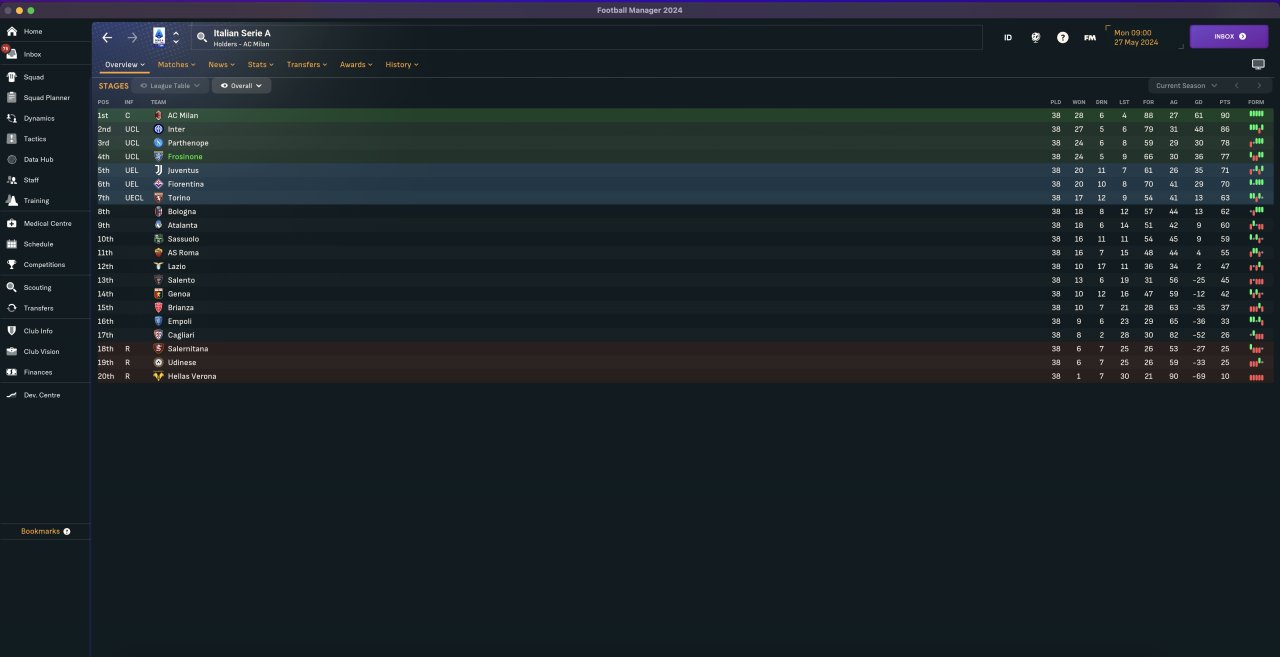This screenshot has width=1280, height=657.
Task: Open the Club Info screen
Action: pyautogui.click(x=38, y=331)
